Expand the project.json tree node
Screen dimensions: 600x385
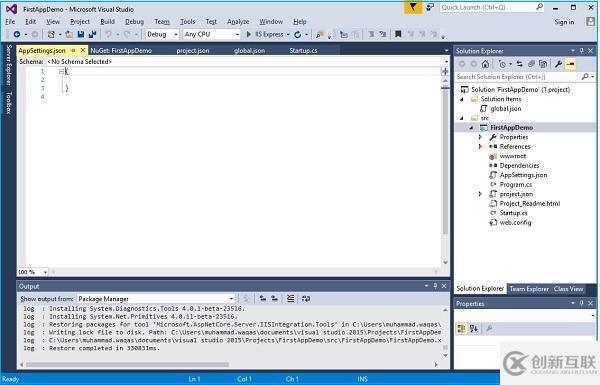coord(481,194)
